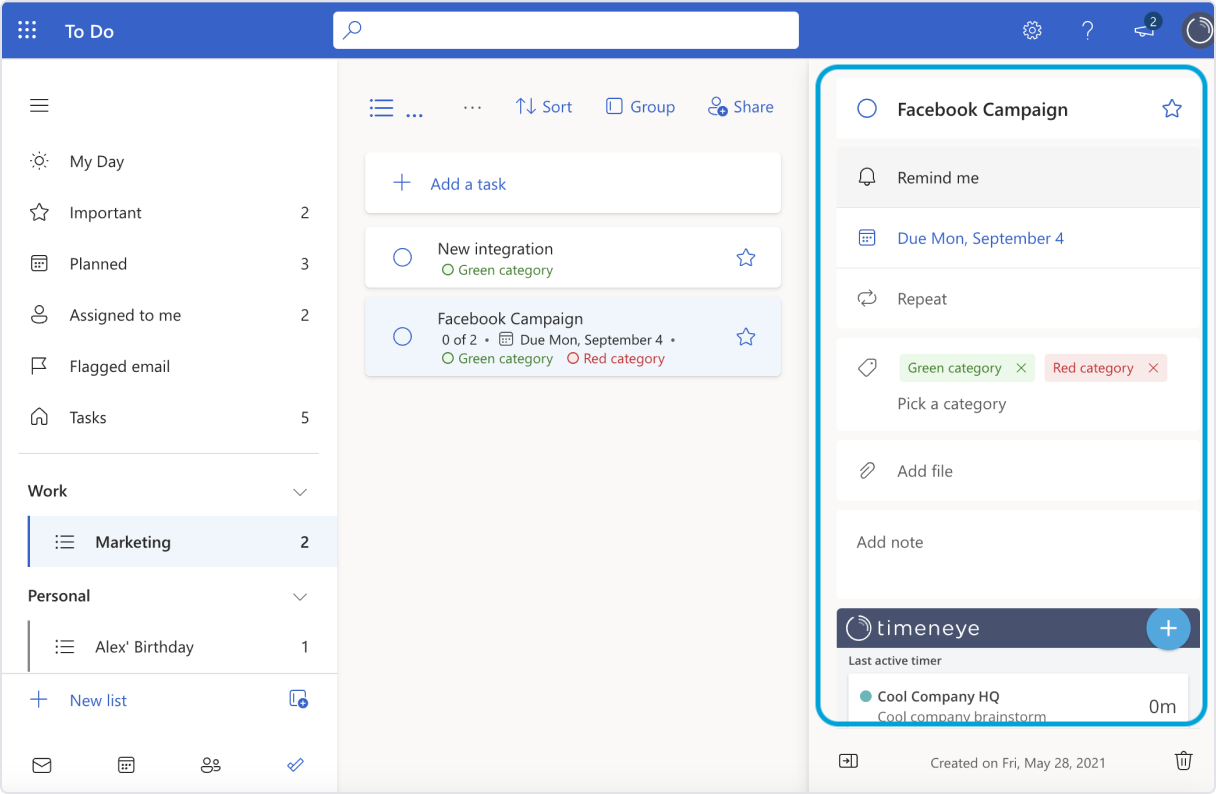Mark the Facebook Campaign task complete
This screenshot has width=1216, height=794.
pyautogui.click(x=403, y=337)
